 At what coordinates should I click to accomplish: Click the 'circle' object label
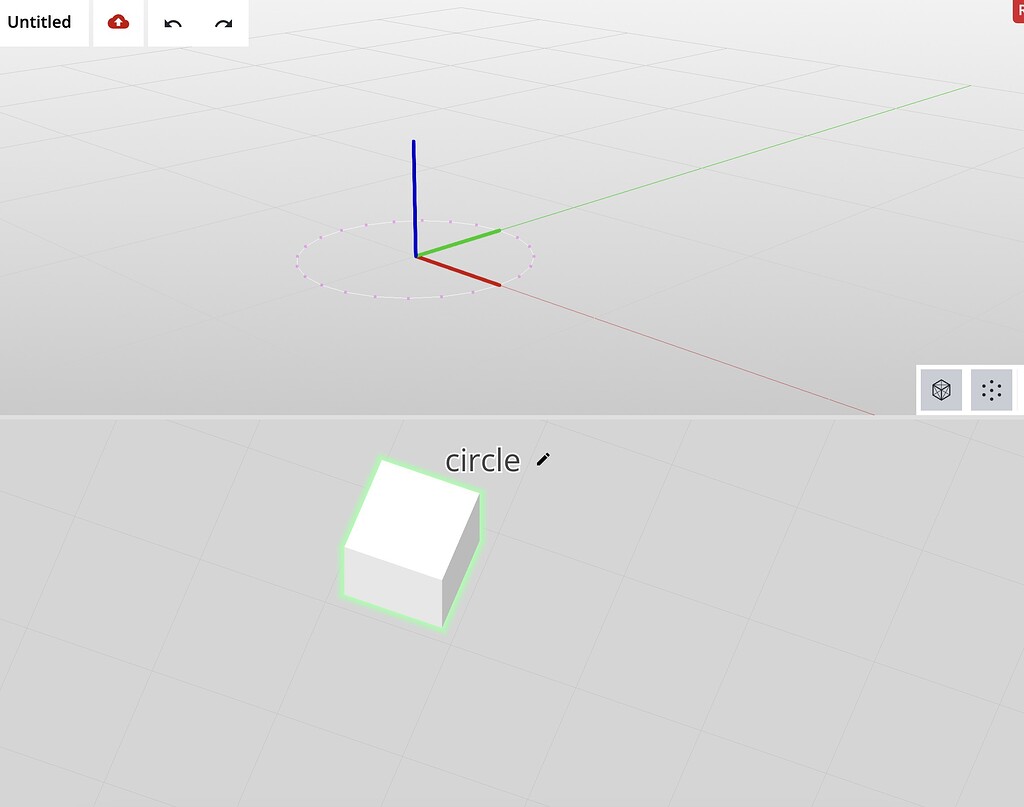pyautogui.click(x=482, y=460)
